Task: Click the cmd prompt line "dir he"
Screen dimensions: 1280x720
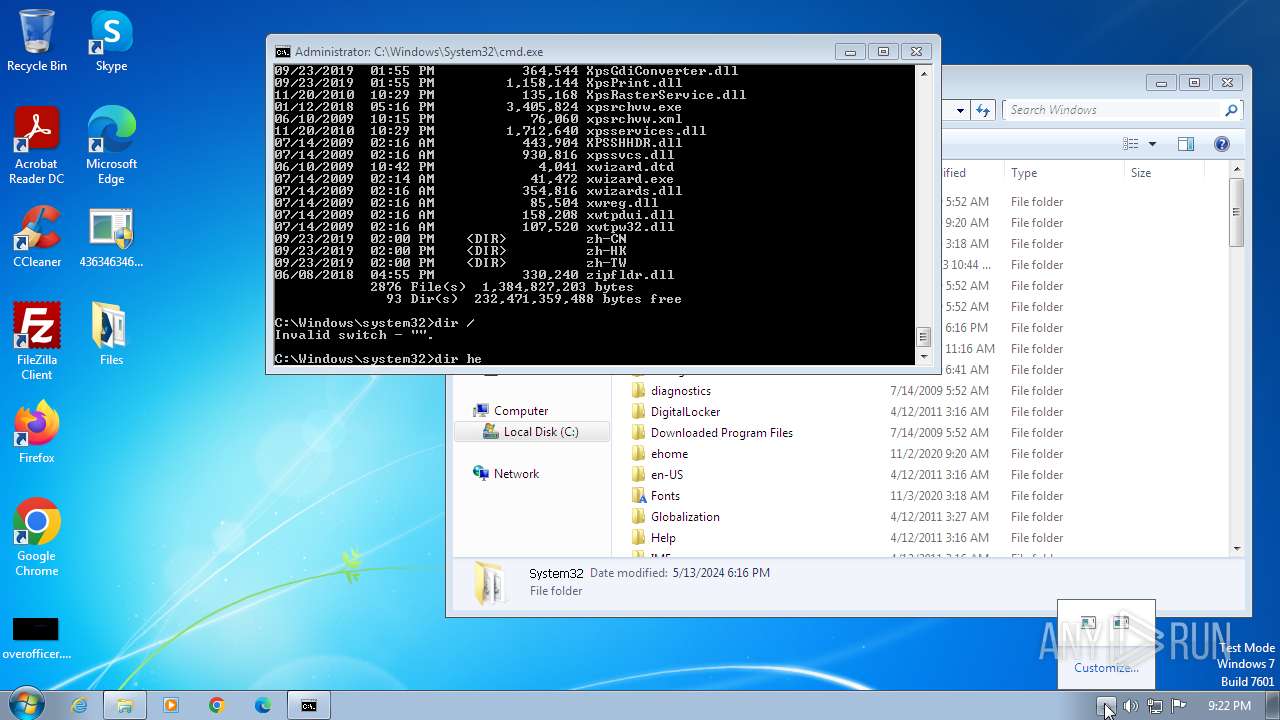Action: point(378,359)
